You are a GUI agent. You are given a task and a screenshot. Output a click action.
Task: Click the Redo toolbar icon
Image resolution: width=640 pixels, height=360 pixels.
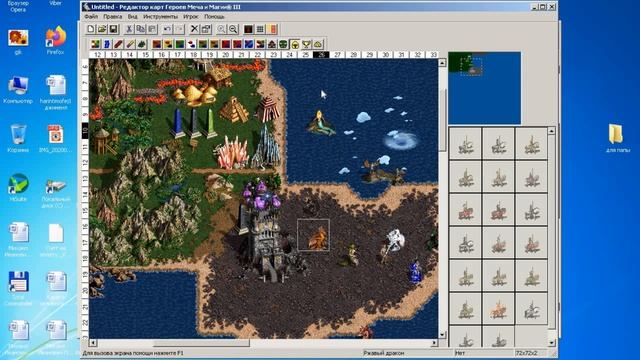179,29
